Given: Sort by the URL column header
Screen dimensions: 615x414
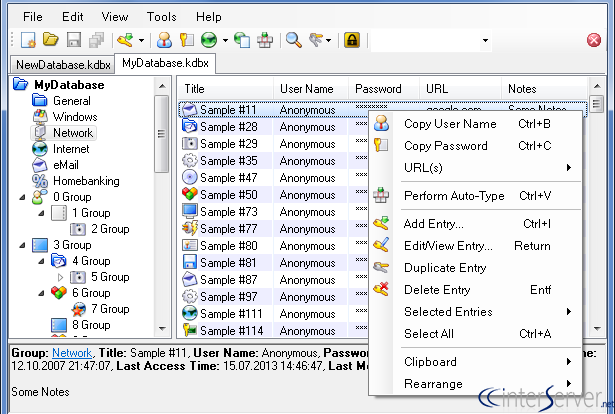Looking at the screenshot, I should pyautogui.click(x=461, y=89).
